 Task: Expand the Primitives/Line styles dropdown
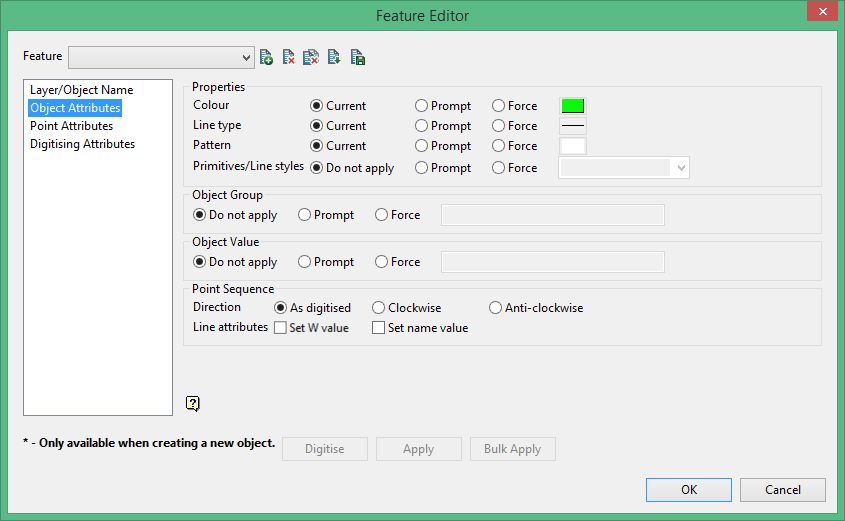pyautogui.click(x=682, y=168)
